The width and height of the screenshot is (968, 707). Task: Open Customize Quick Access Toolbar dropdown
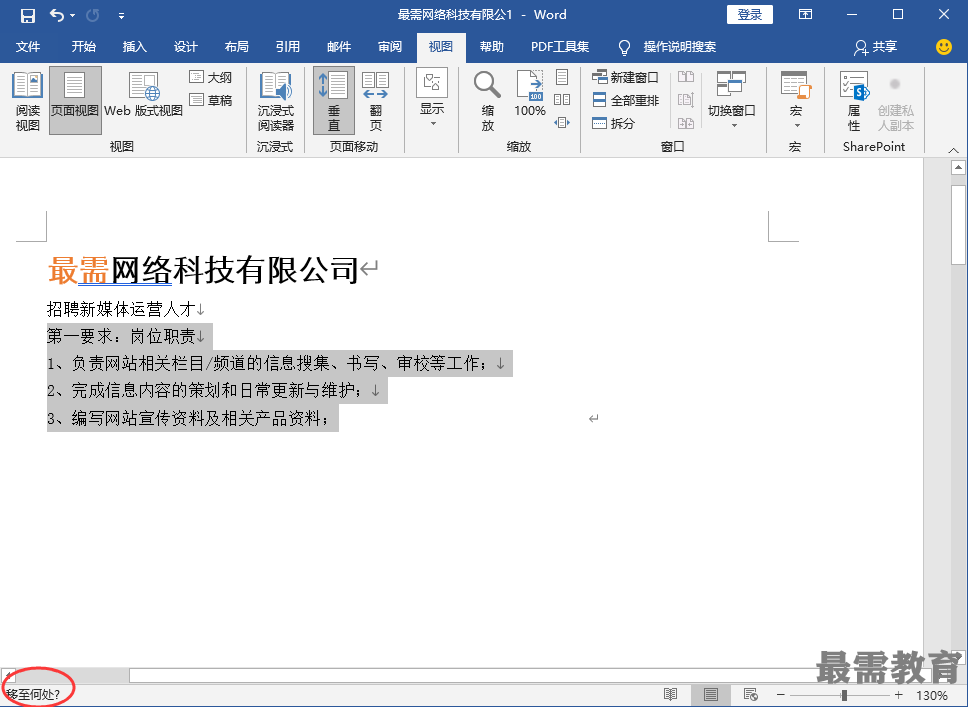[121, 15]
